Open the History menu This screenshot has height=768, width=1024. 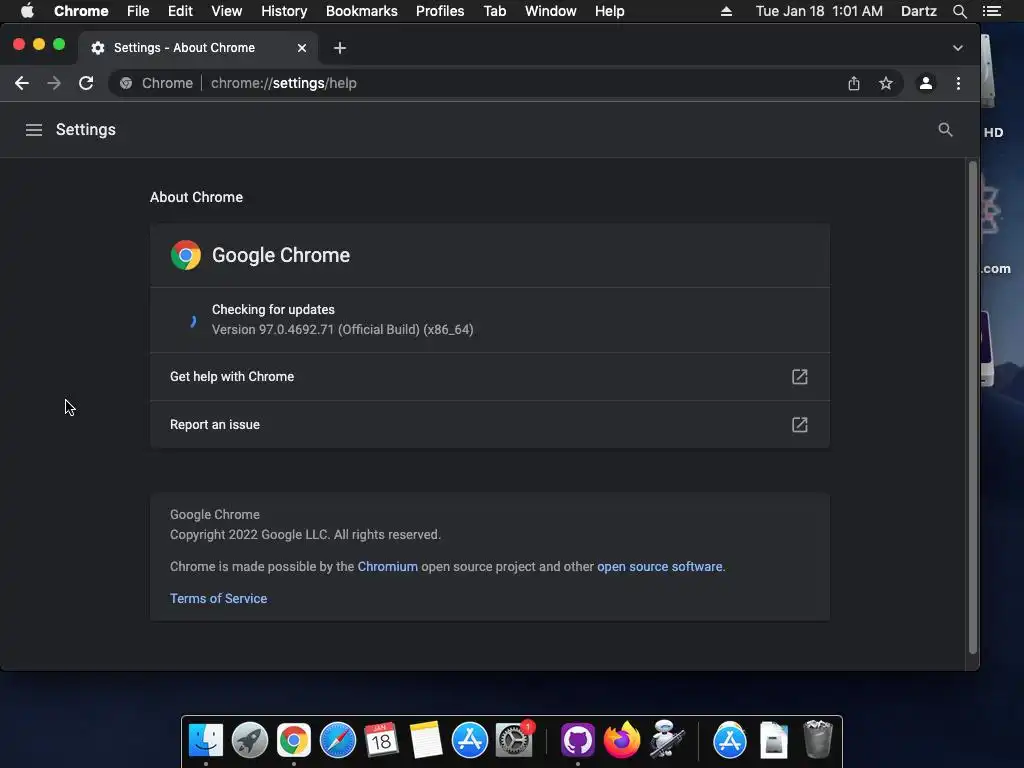(x=283, y=11)
